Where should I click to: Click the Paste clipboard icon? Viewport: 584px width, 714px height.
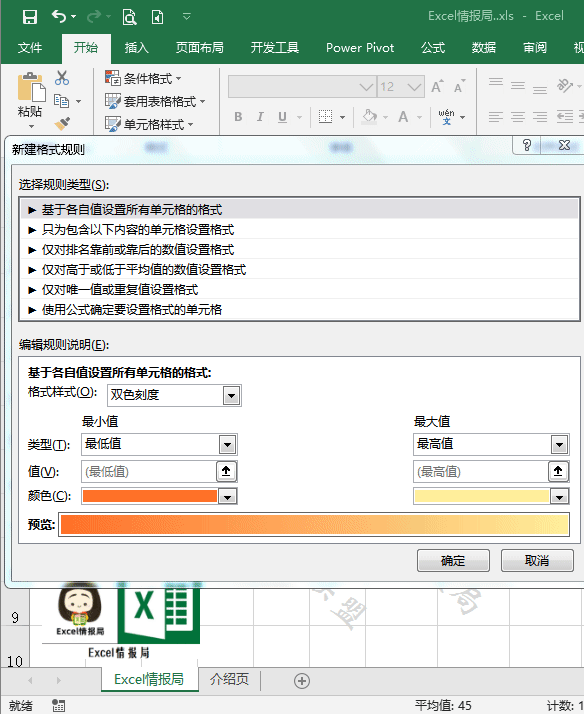click(x=31, y=87)
